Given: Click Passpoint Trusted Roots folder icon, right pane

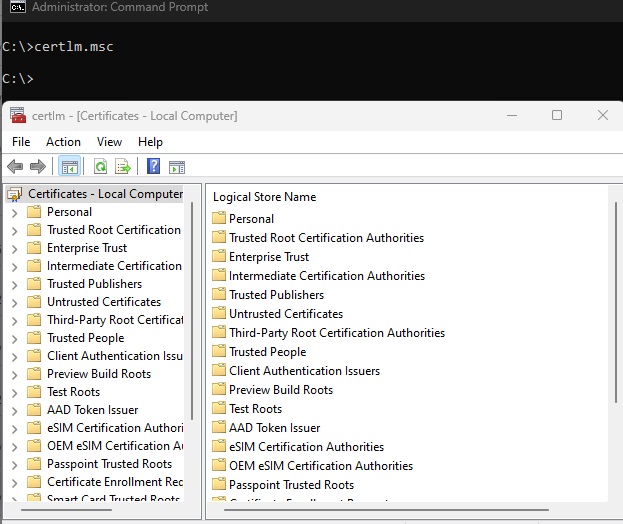Looking at the screenshot, I should pos(219,484).
